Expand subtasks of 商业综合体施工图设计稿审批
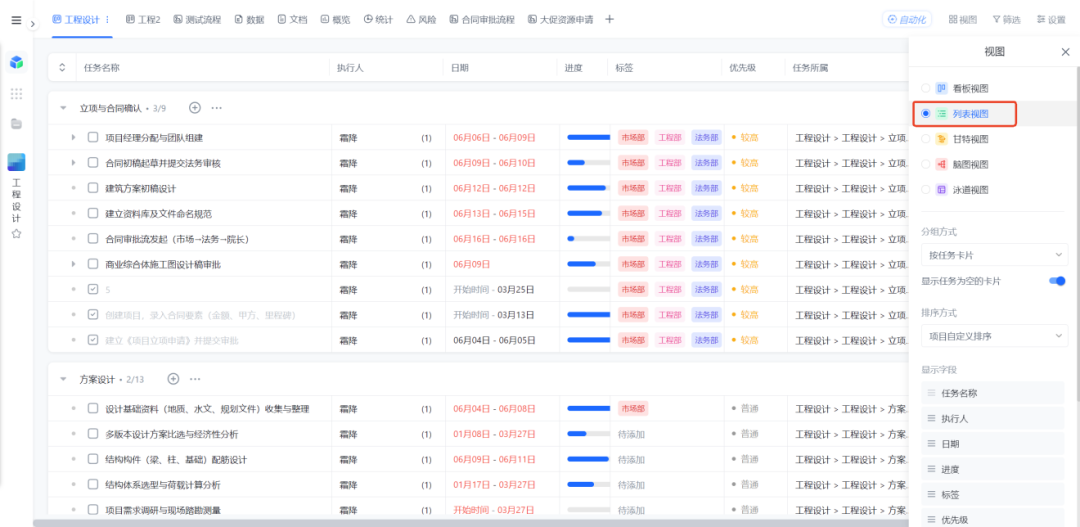 pos(73,264)
